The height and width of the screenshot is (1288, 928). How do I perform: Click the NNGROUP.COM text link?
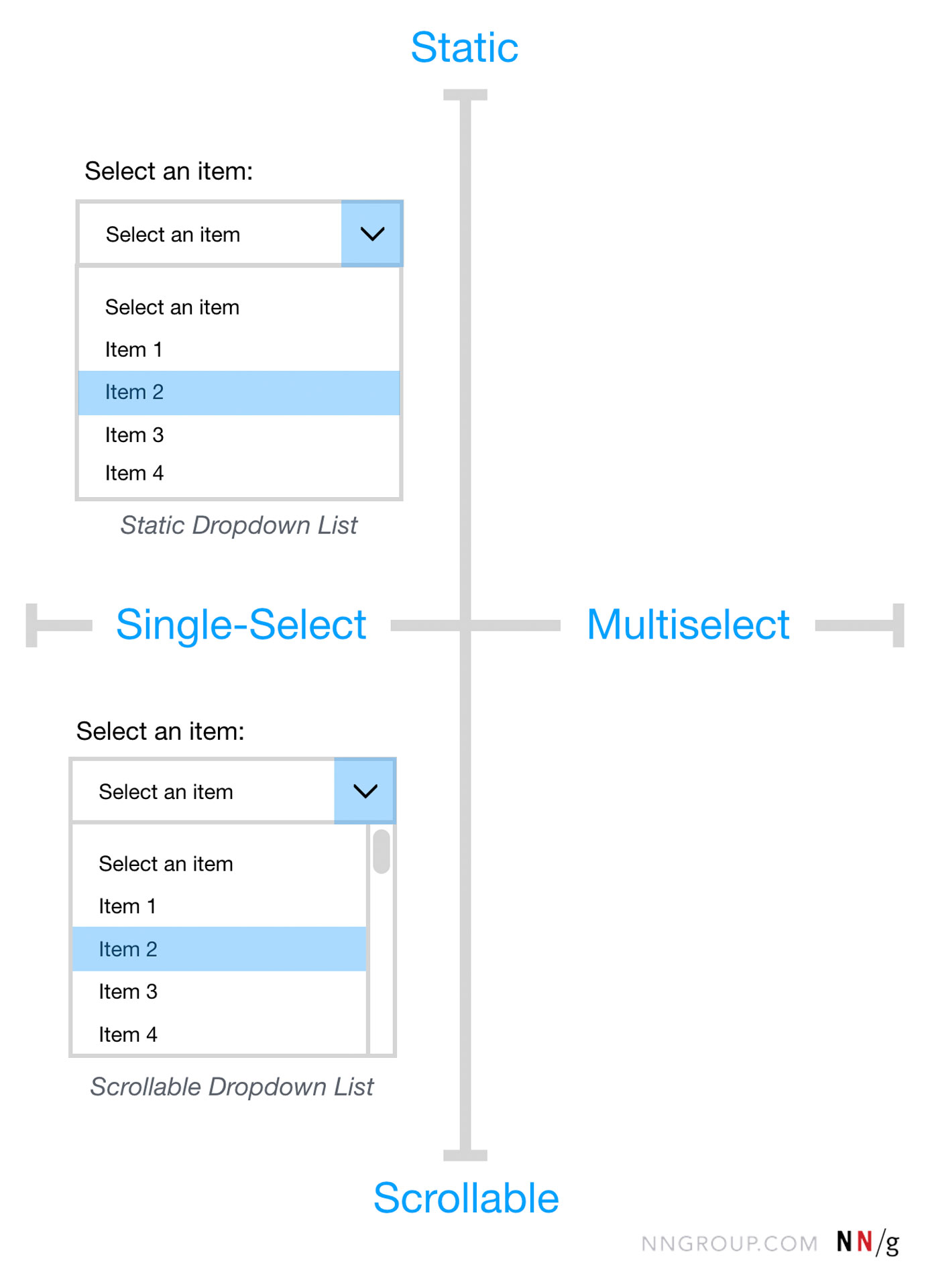(x=729, y=1244)
